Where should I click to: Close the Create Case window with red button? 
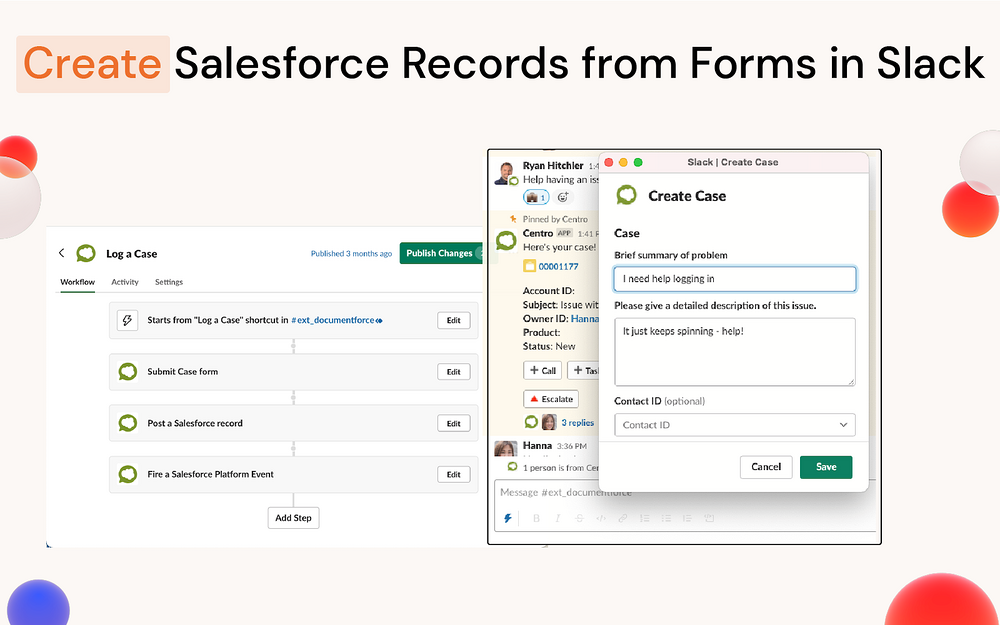[608, 162]
